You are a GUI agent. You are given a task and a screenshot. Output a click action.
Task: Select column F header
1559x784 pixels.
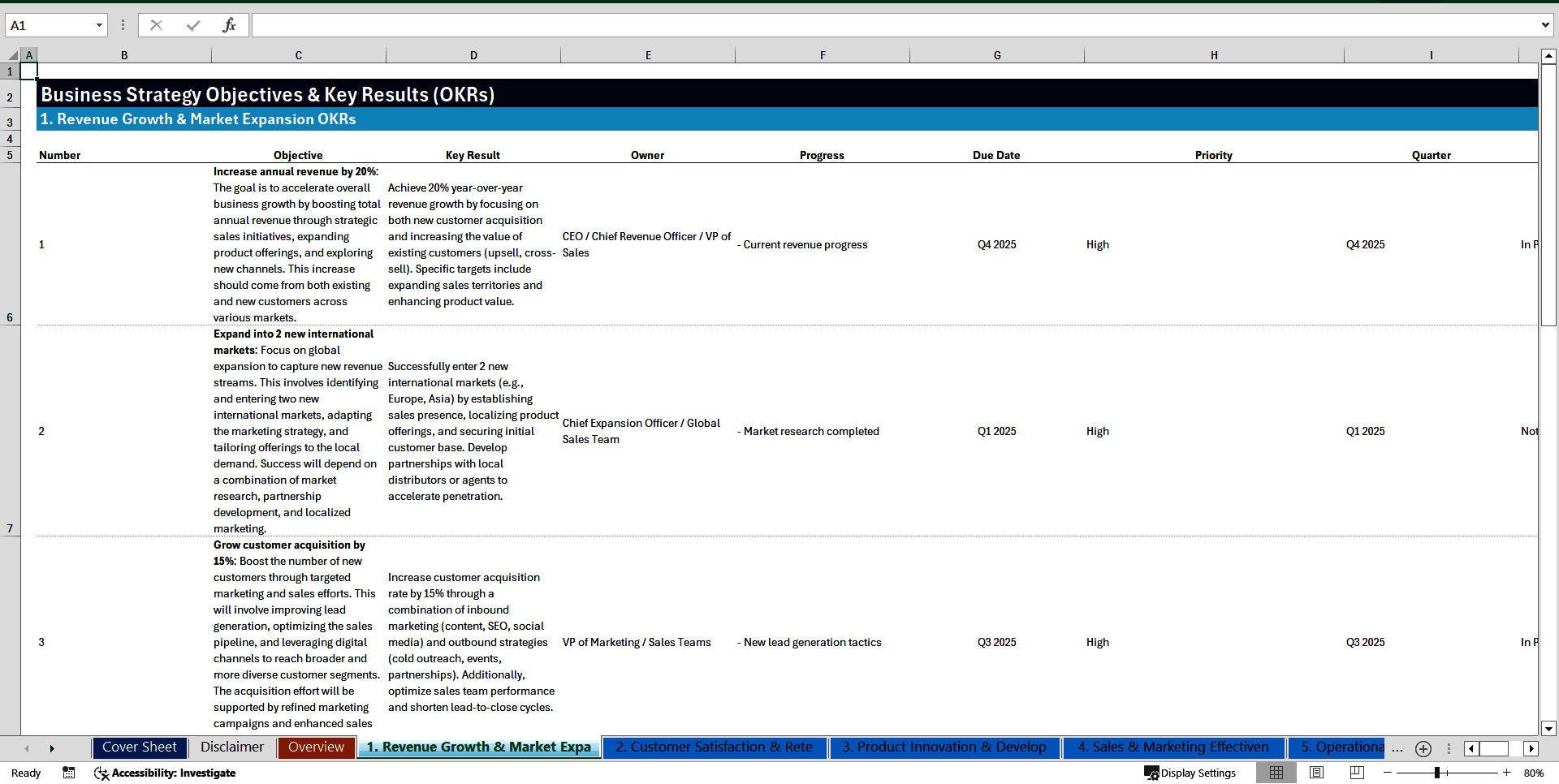(x=823, y=54)
